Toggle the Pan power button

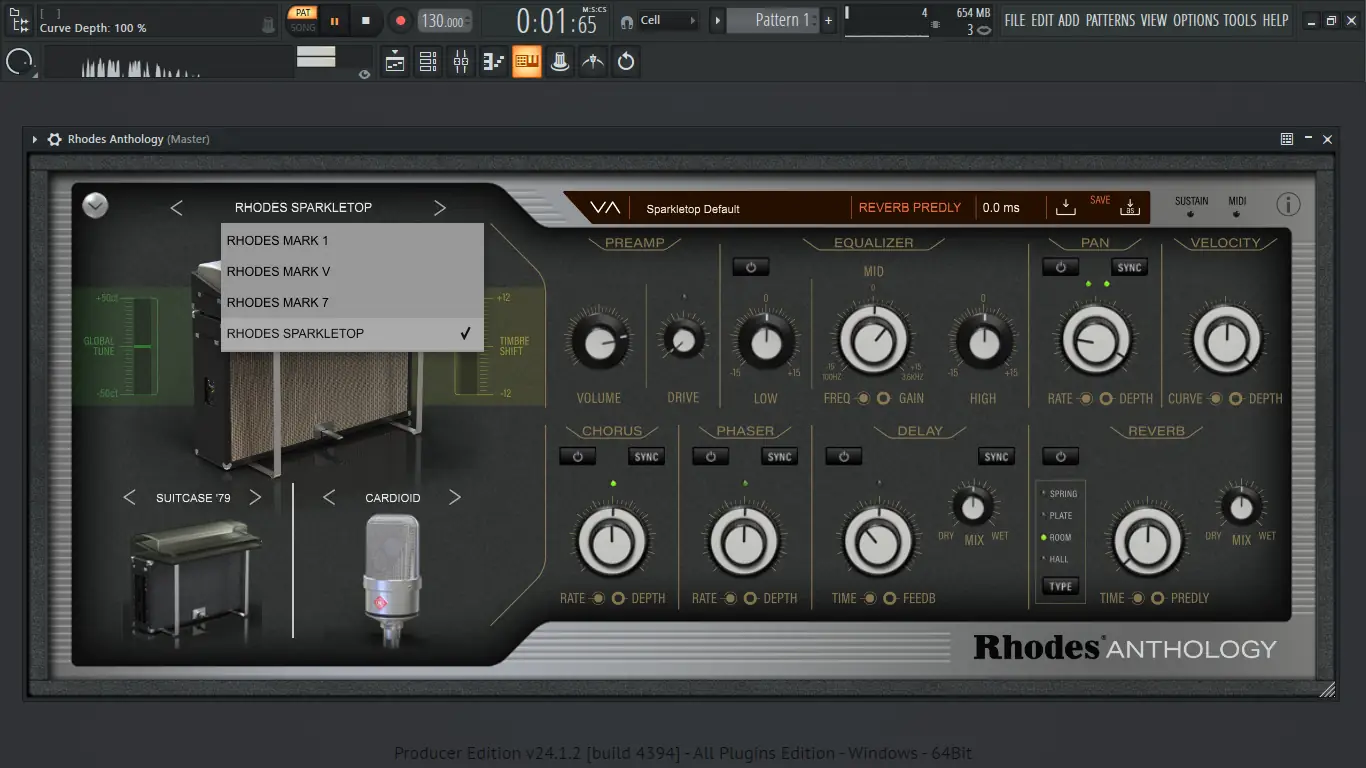click(x=1060, y=267)
